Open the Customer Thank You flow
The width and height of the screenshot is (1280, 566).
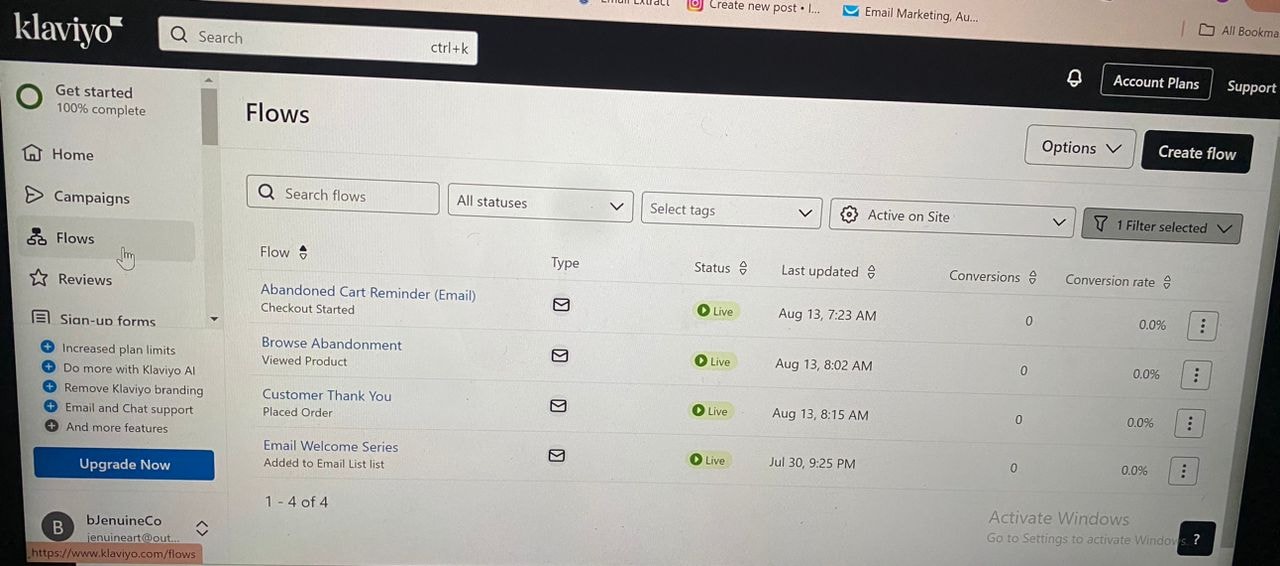pos(327,395)
